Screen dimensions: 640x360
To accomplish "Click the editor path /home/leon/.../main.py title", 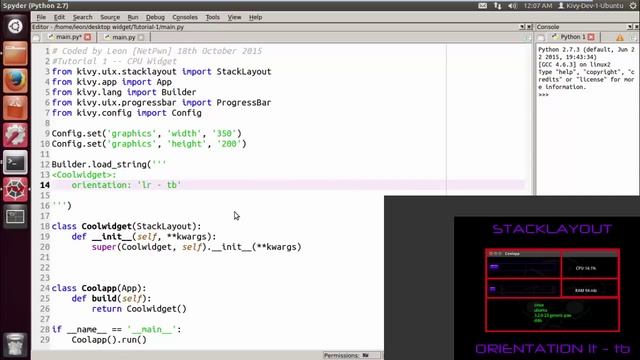I will (x=108, y=27).
